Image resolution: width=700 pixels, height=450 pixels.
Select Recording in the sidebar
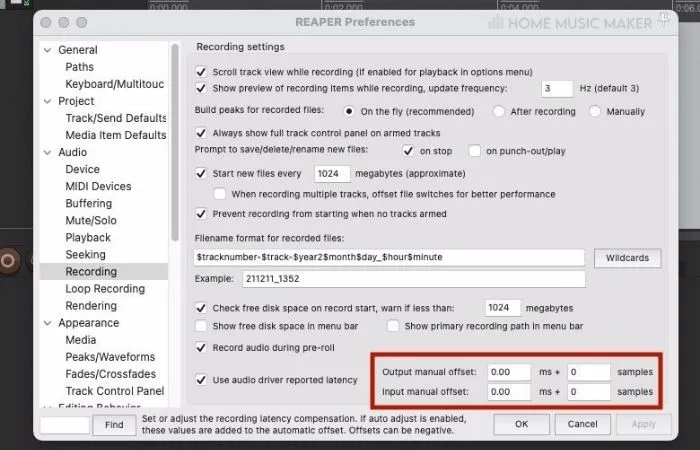91,271
